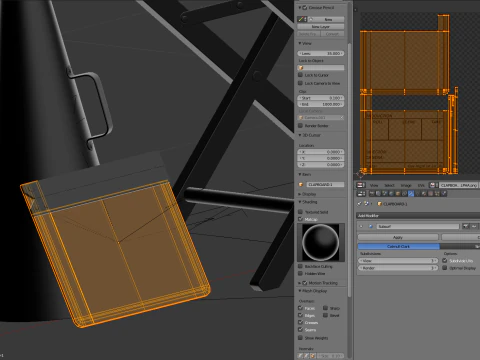Open the Image menu in UV editor
This screenshot has width=480, height=360.
[406, 185]
